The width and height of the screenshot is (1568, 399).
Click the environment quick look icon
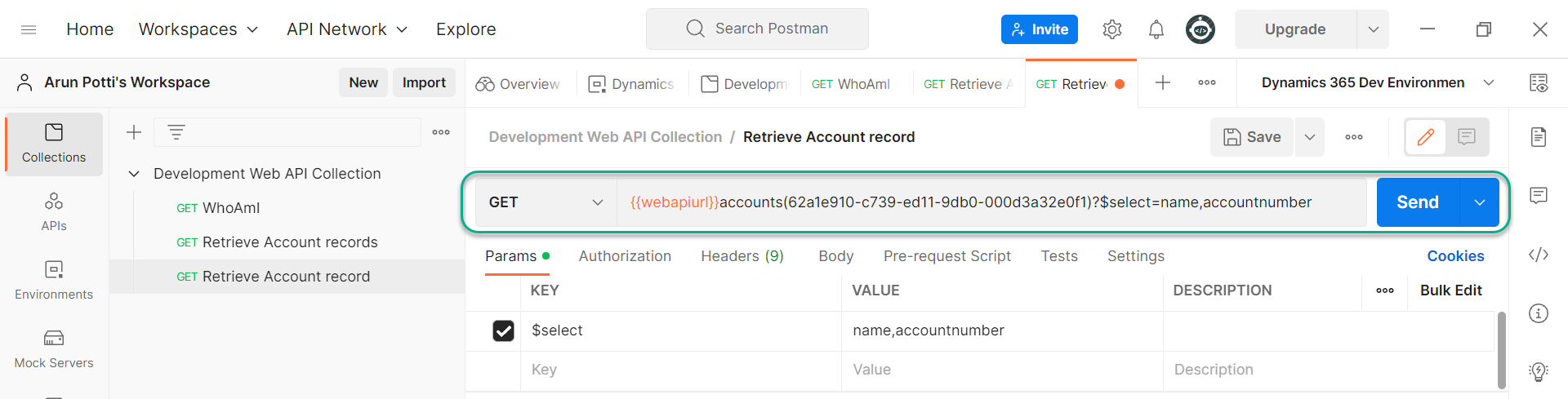click(1539, 82)
